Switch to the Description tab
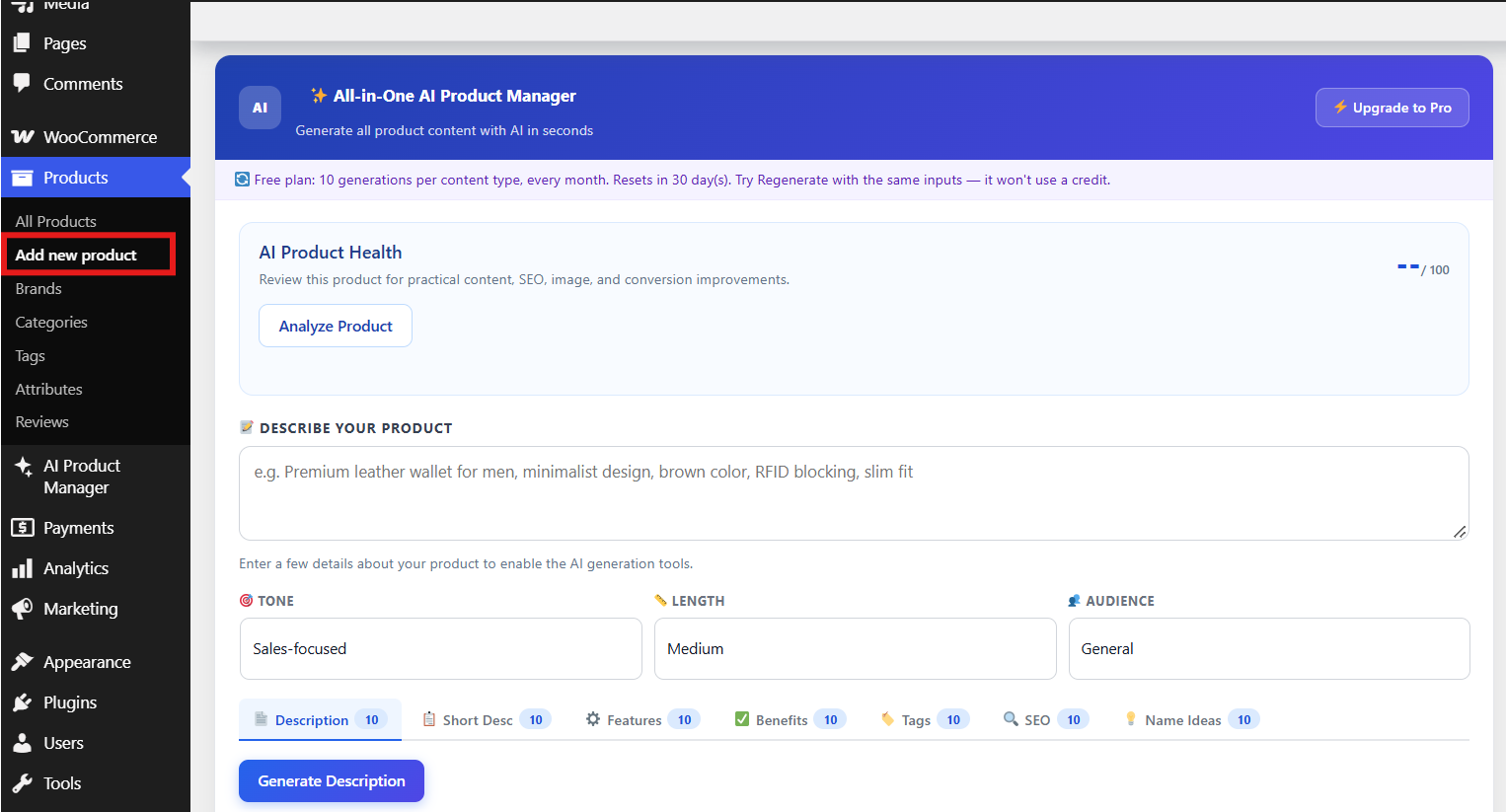Image resolution: width=1506 pixels, height=812 pixels. point(320,719)
